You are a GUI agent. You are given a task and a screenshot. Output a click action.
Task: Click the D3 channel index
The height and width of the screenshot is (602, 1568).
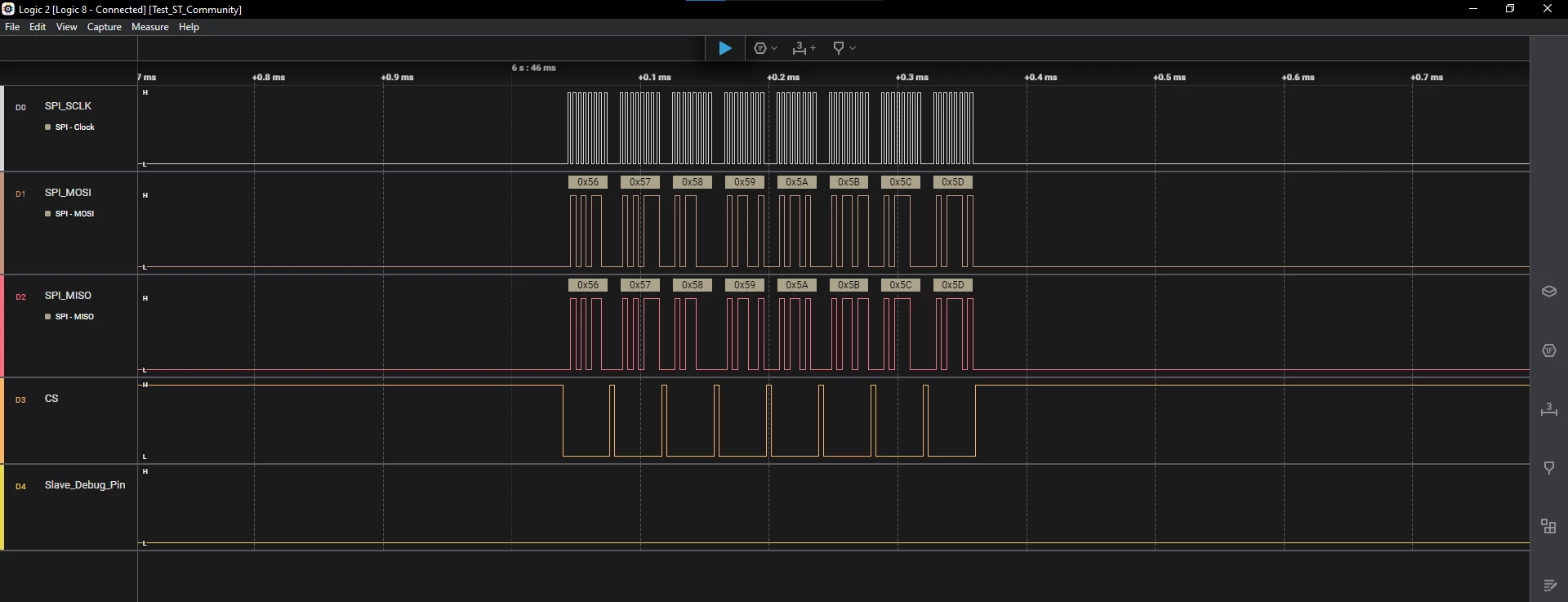coord(20,399)
